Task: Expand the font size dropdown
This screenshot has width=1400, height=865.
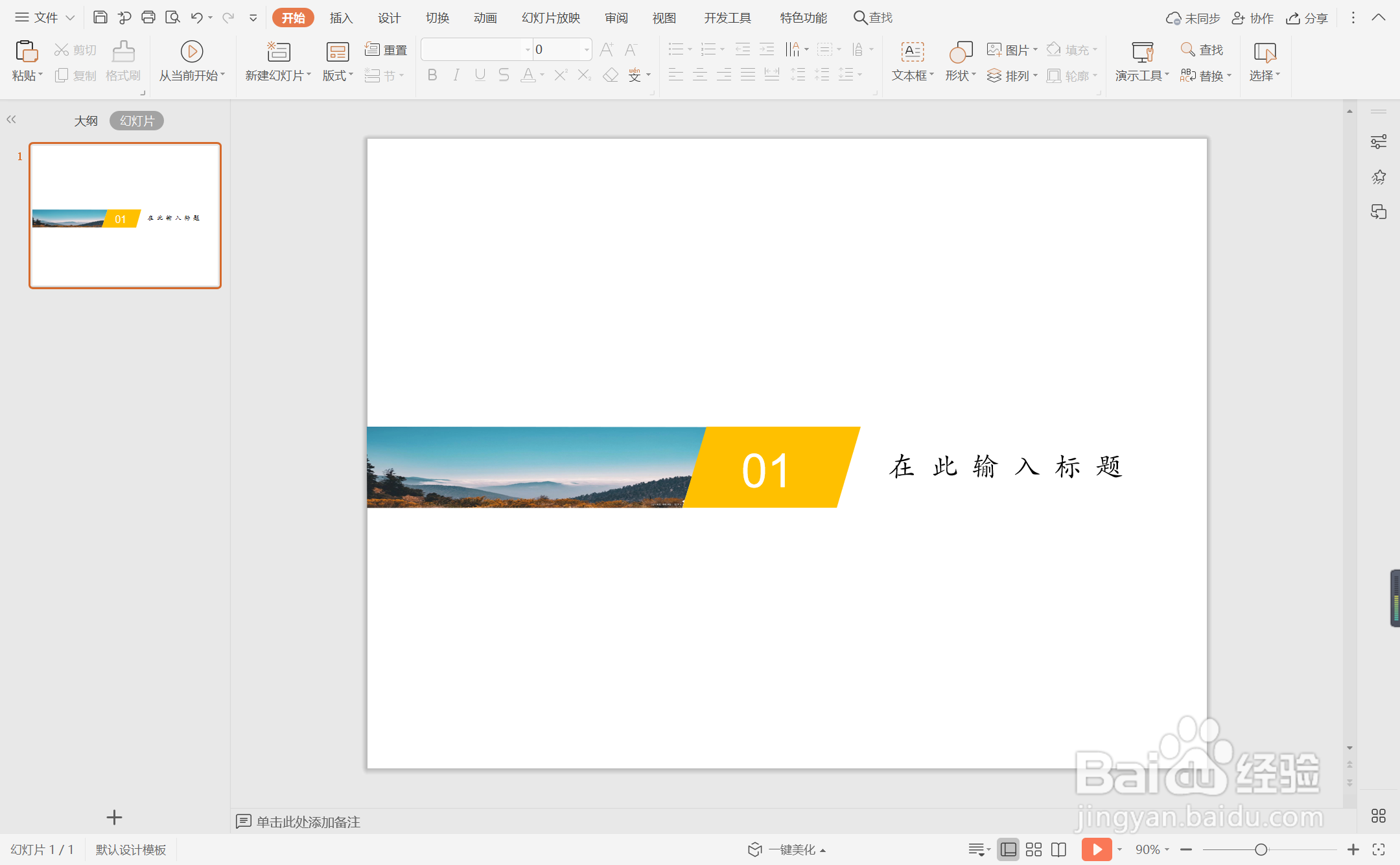Action: coord(587,49)
